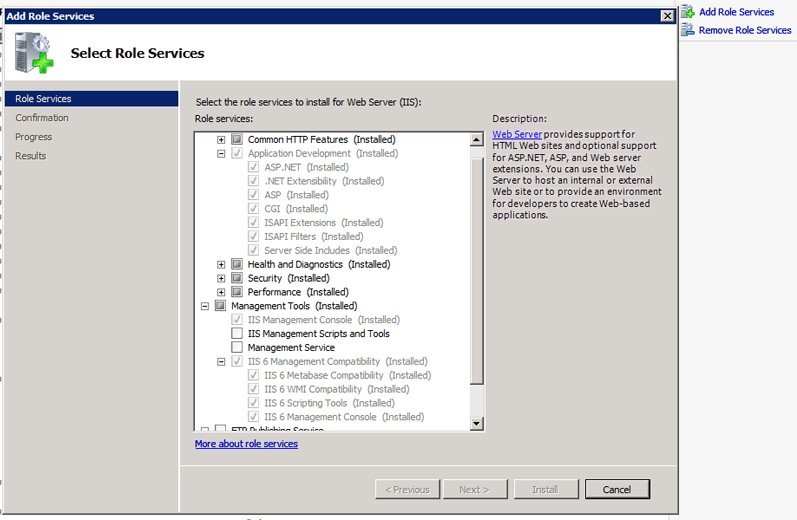797x520 pixels.
Task: Check IIS Management Scripts and Tools
Action: coord(237,333)
